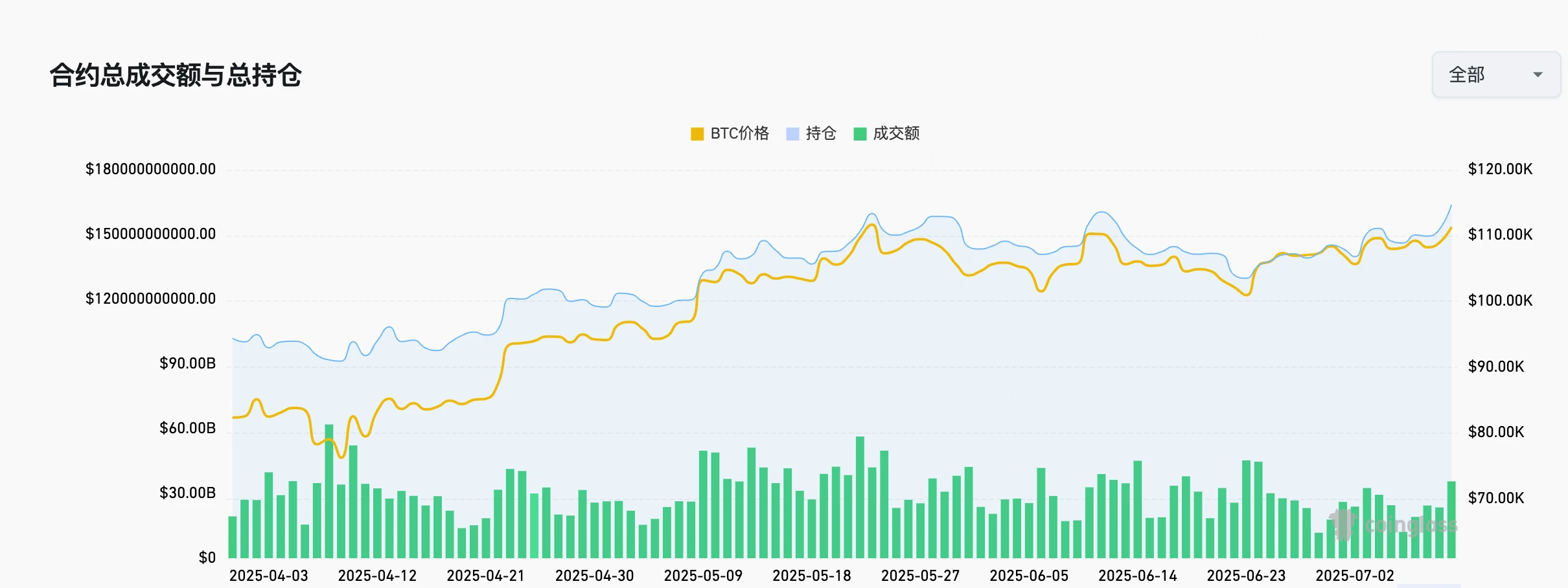The height and width of the screenshot is (588, 1568).
Task: Open the 全部 dropdown selector
Action: click(1495, 75)
